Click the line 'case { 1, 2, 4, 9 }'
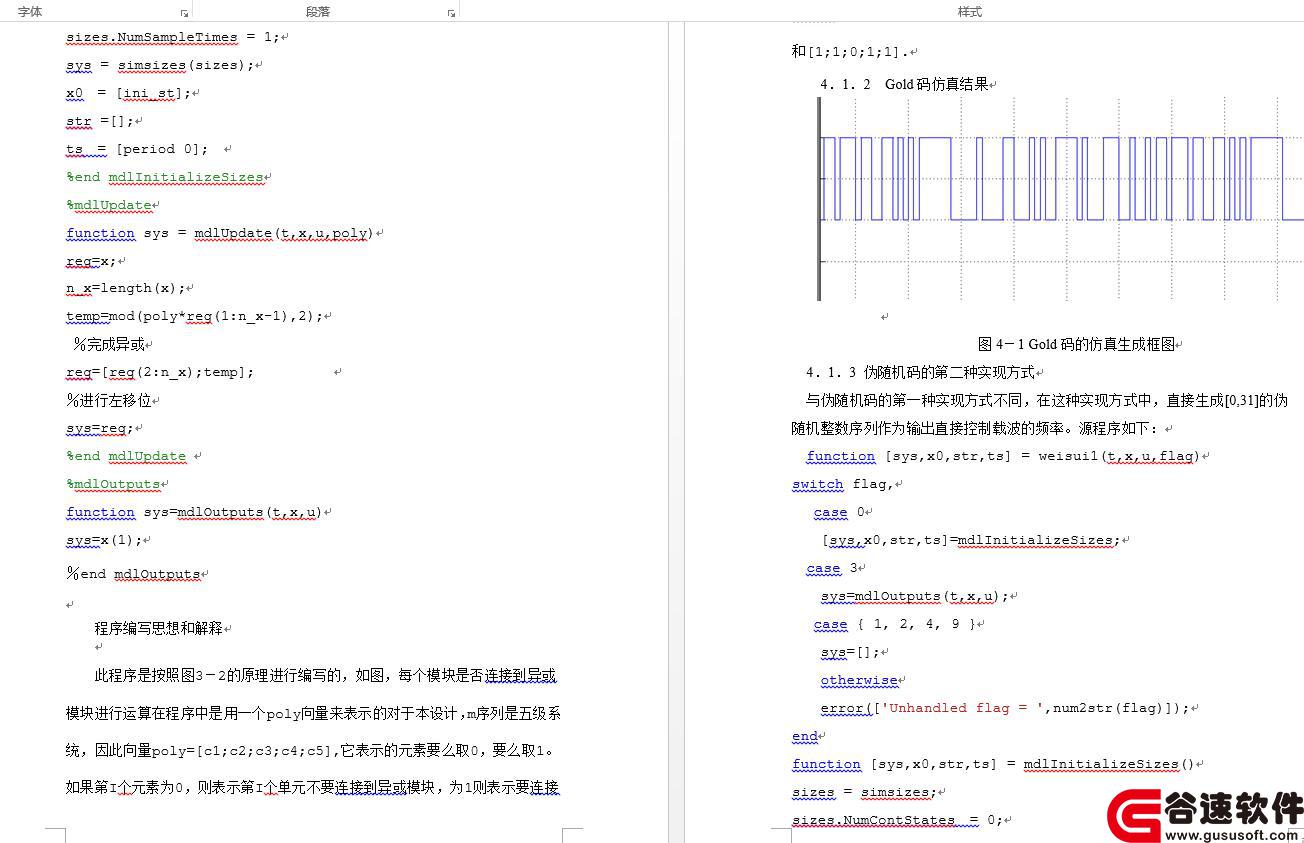This screenshot has width=1304, height=843. 895,624
